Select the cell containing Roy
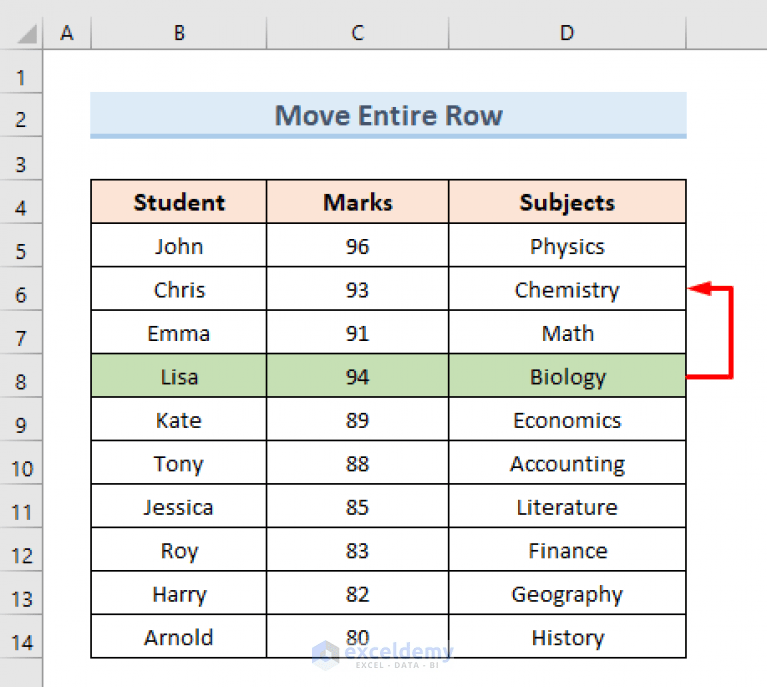The height and width of the screenshot is (687, 767). tap(179, 550)
